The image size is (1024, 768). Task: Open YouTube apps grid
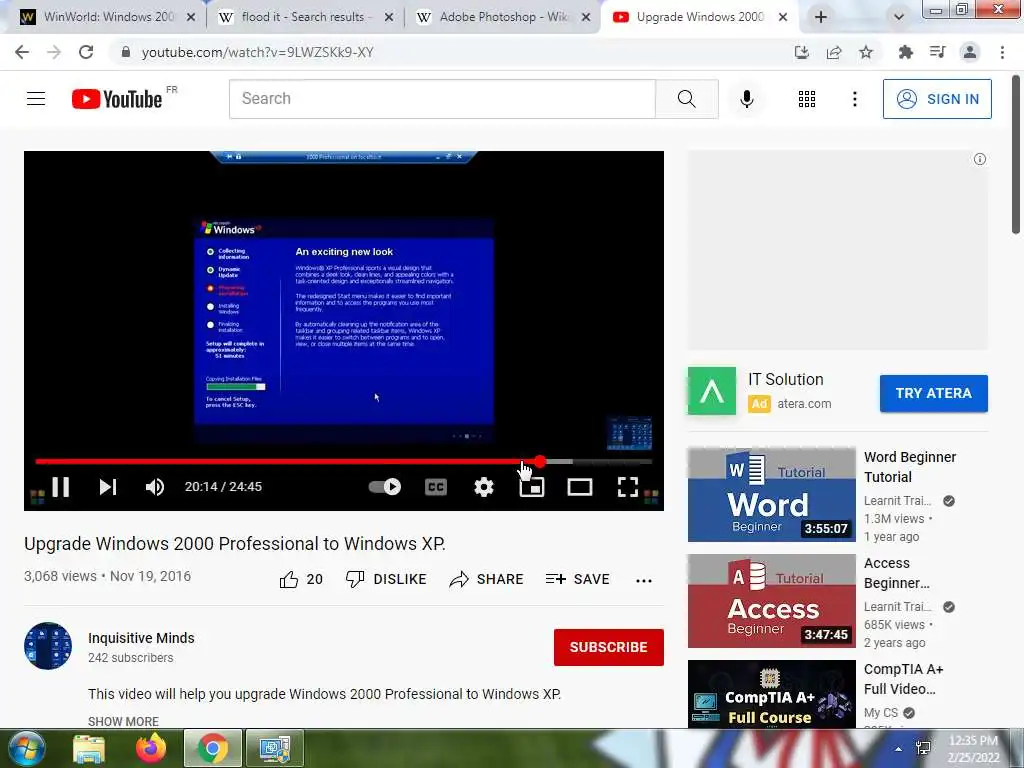pyautogui.click(x=807, y=99)
